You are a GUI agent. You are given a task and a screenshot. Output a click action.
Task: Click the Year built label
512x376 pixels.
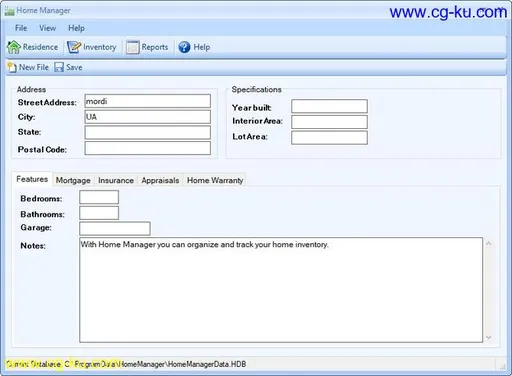tap(252, 108)
